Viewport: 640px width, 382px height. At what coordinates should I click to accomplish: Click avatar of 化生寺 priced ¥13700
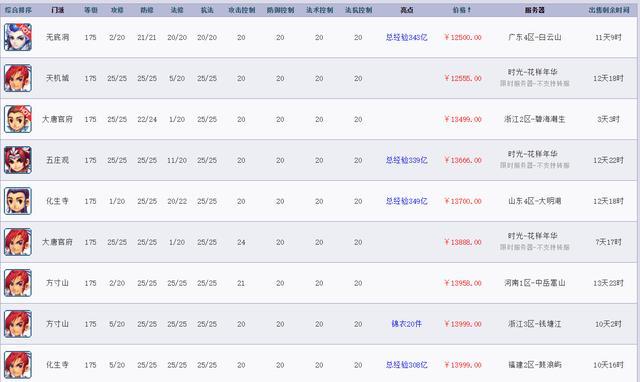[18, 201]
